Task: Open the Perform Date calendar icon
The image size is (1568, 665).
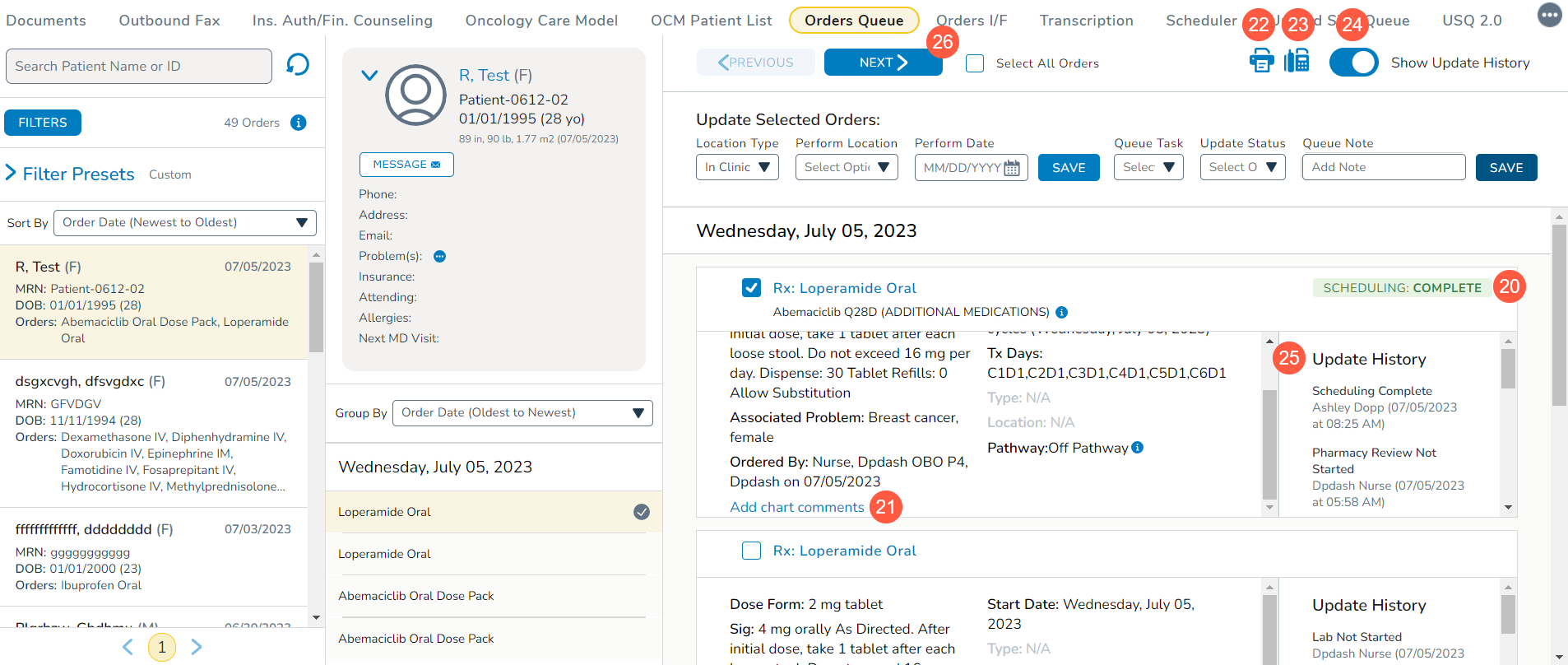Action: (1012, 168)
